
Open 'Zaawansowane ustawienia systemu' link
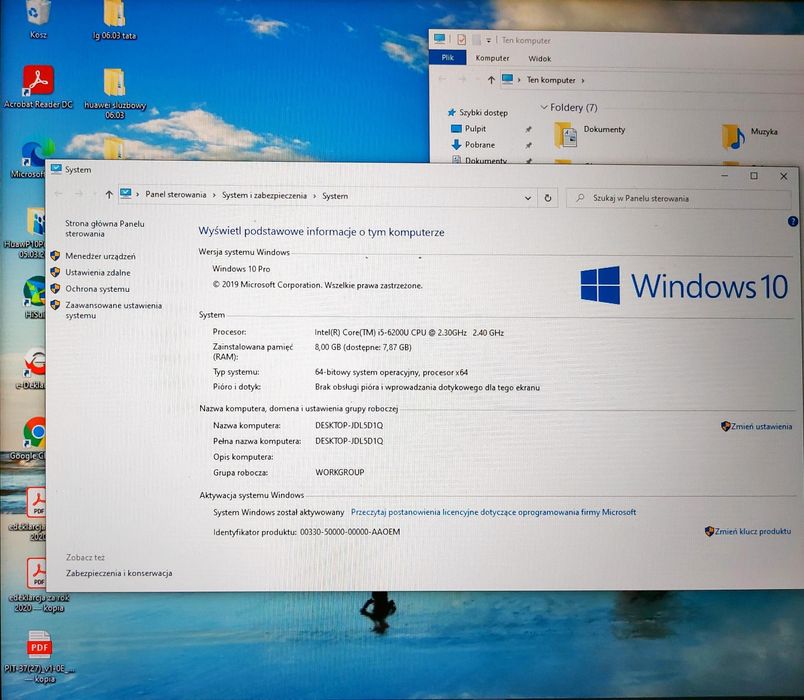coord(113,310)
